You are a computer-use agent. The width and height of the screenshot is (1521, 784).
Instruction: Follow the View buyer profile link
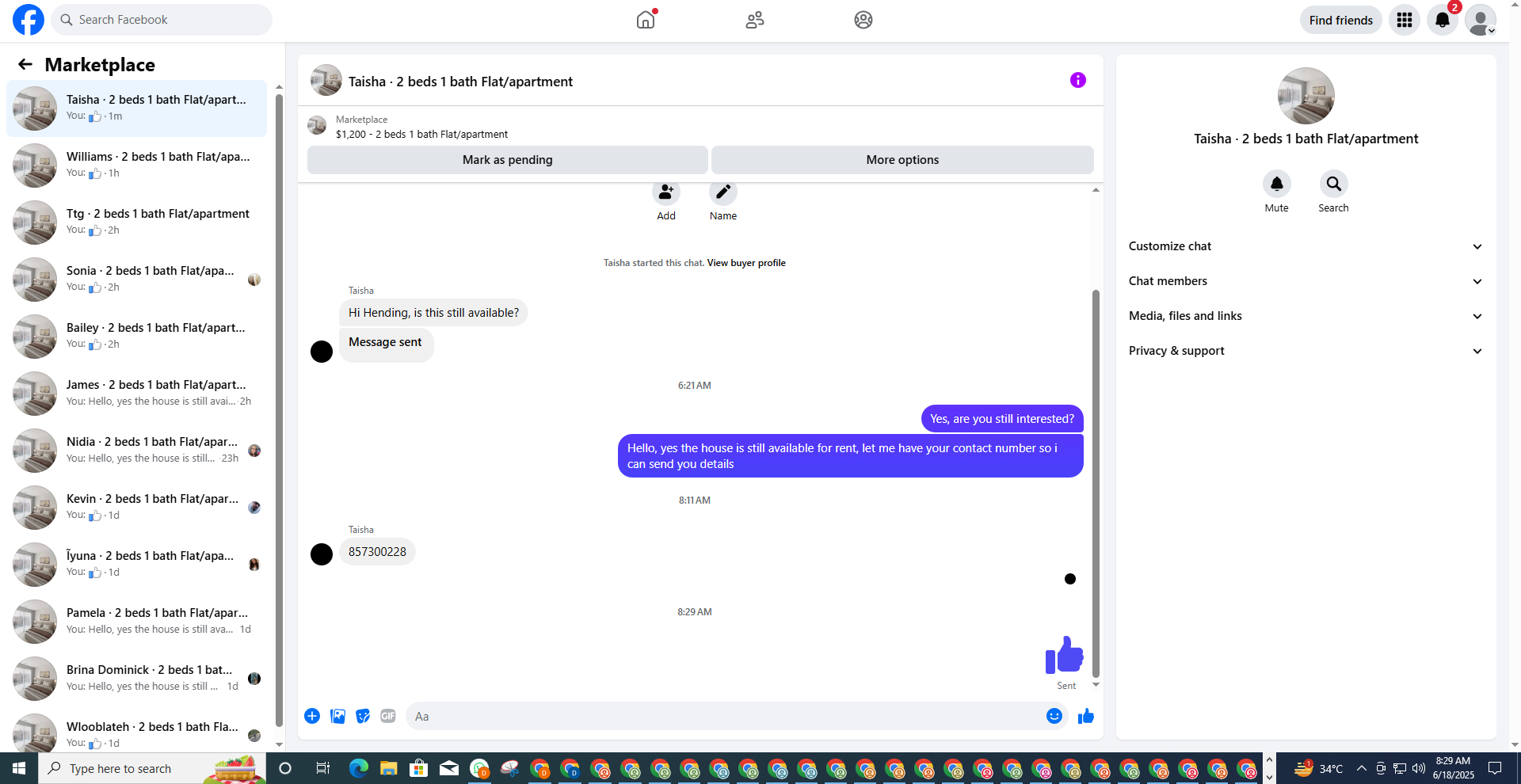point(746,263)
